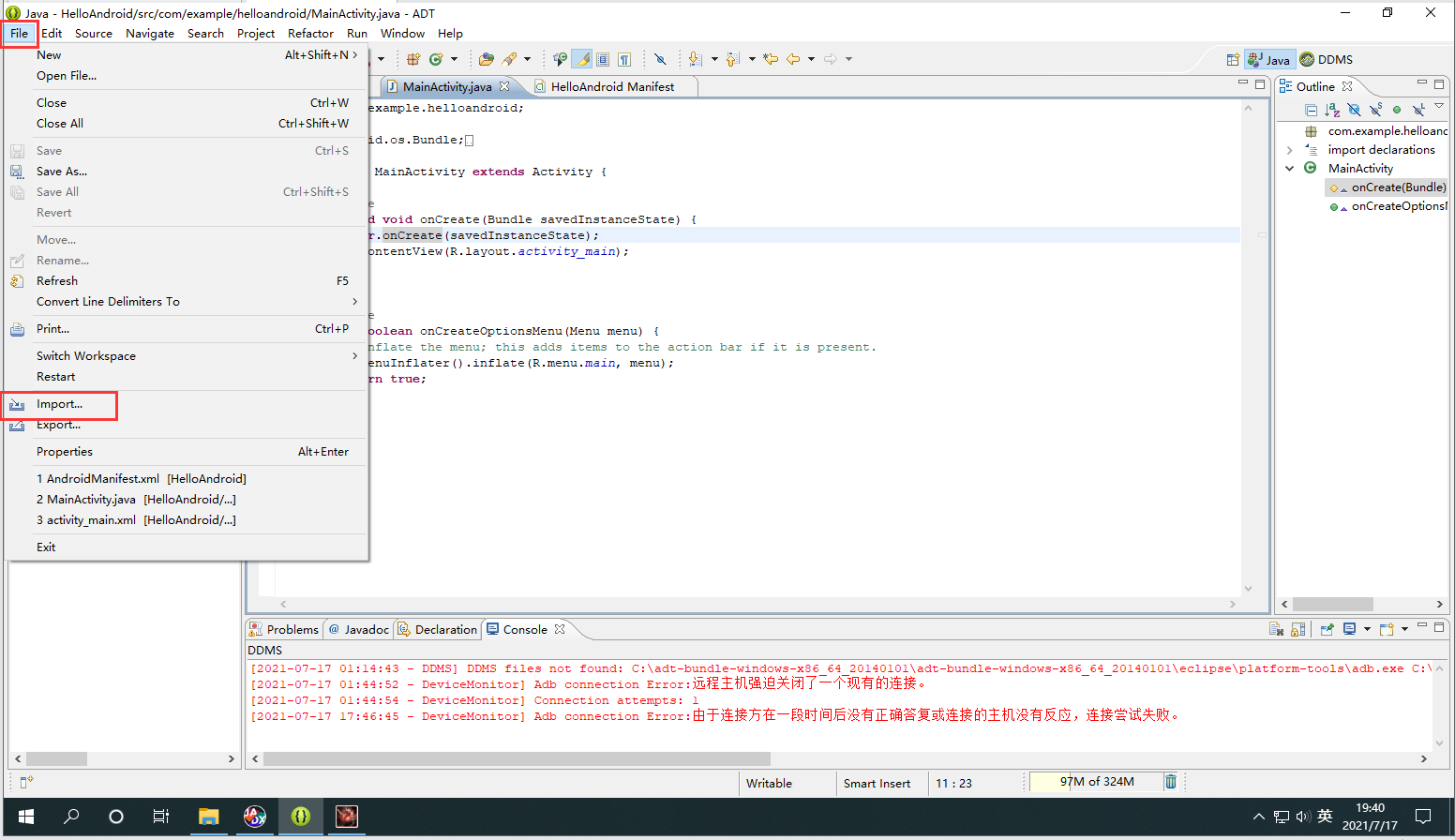Toggle Show Whitespace Characters pilcrow icon

(x=624, y=59)
